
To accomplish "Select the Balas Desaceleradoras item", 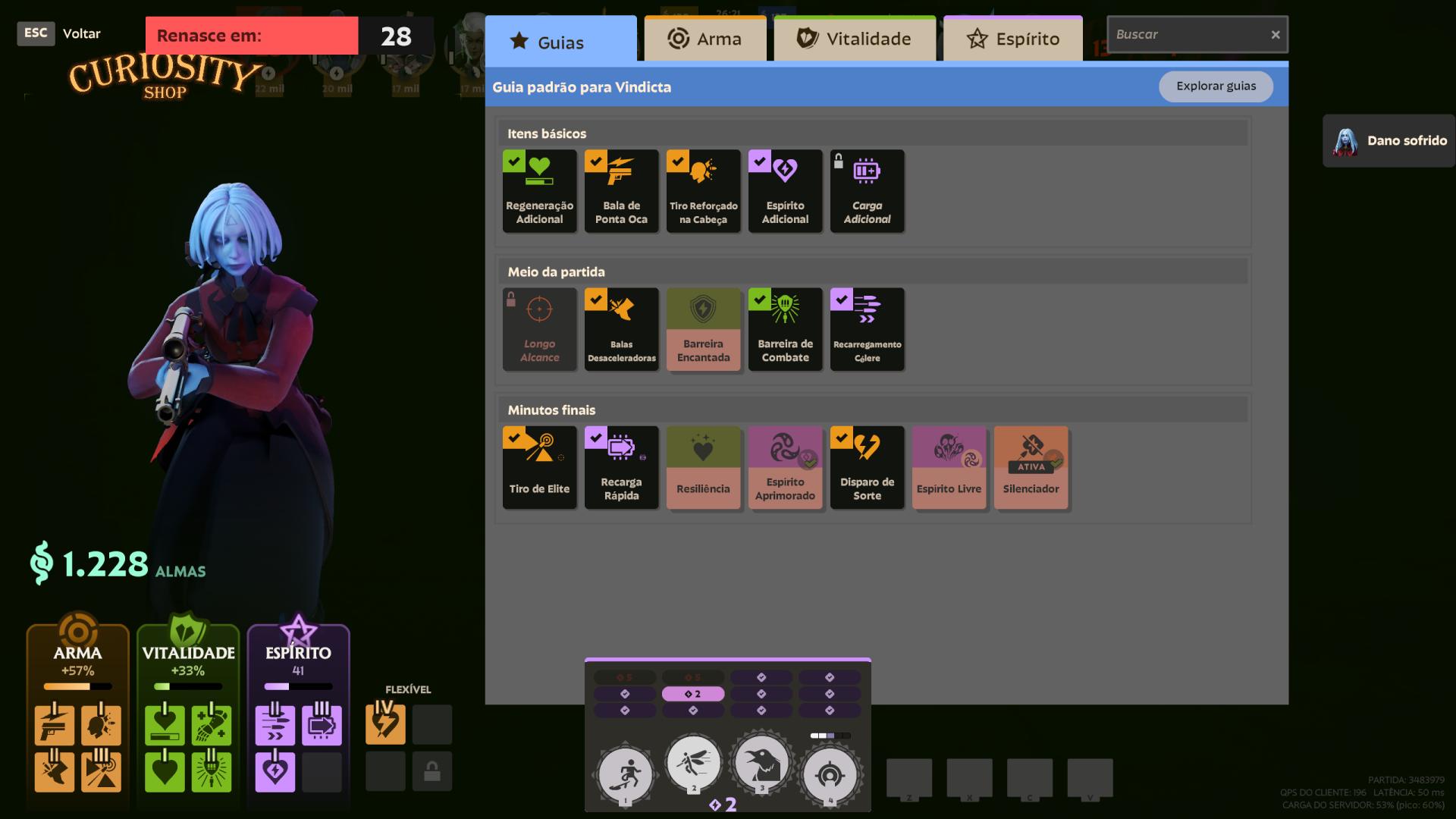I will click(x=621, y=329).
